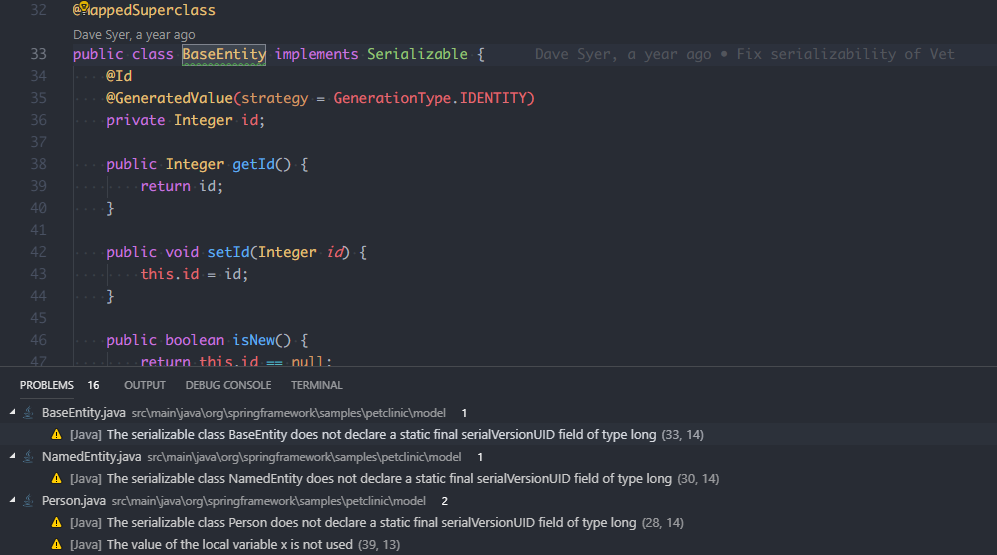Click 'this.id = id;' statement
Viewport: 997px width, 555px height.
point(195,274)
